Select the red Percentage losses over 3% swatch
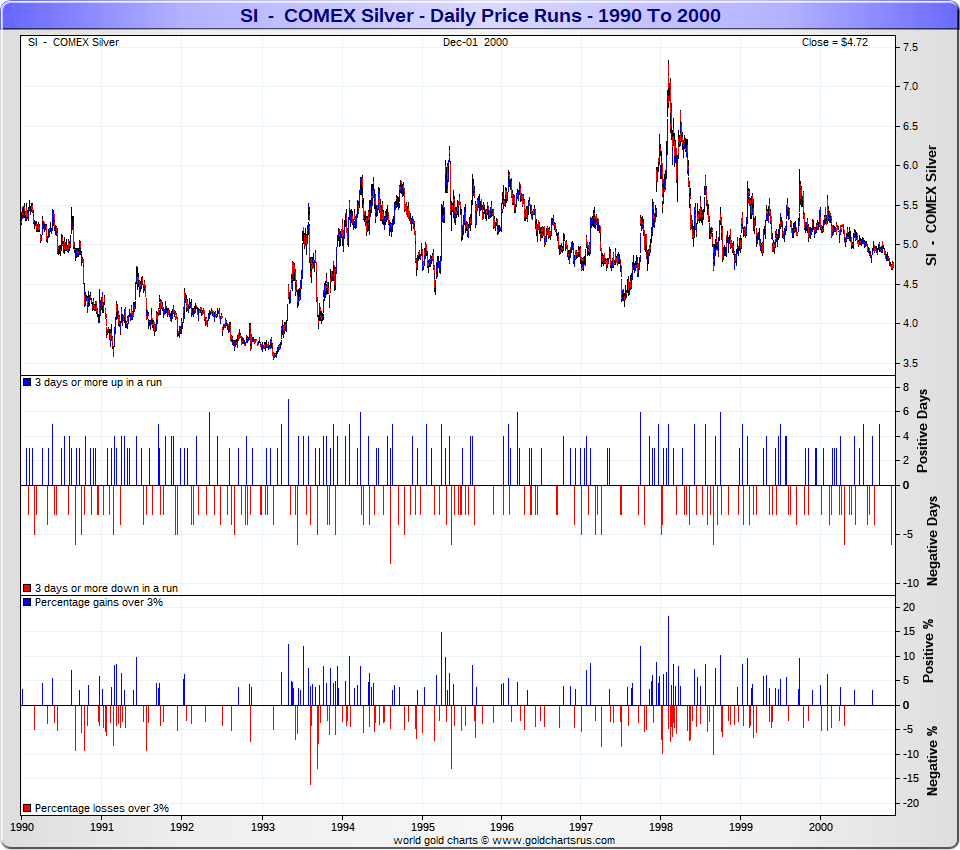This screenshot has height=850, width=960. (27, 808)
